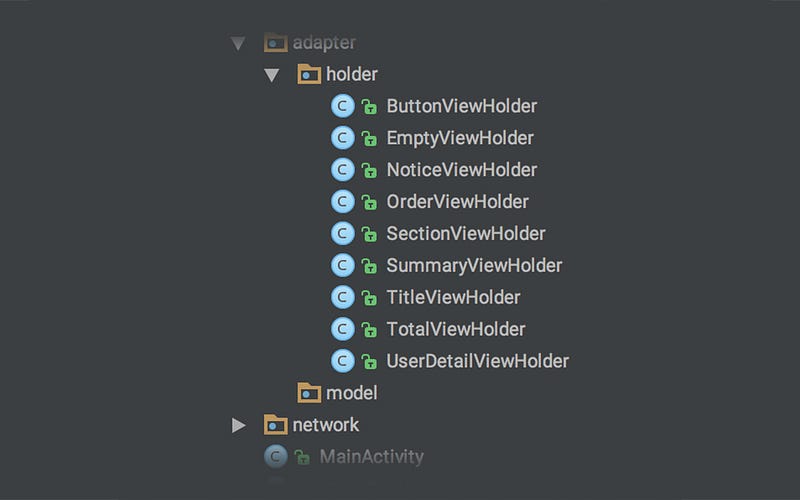Click the class icon beside ButtonViewHolder
Image resolution: width=800 pixels, height=500 pixels.
pos(342,106)
